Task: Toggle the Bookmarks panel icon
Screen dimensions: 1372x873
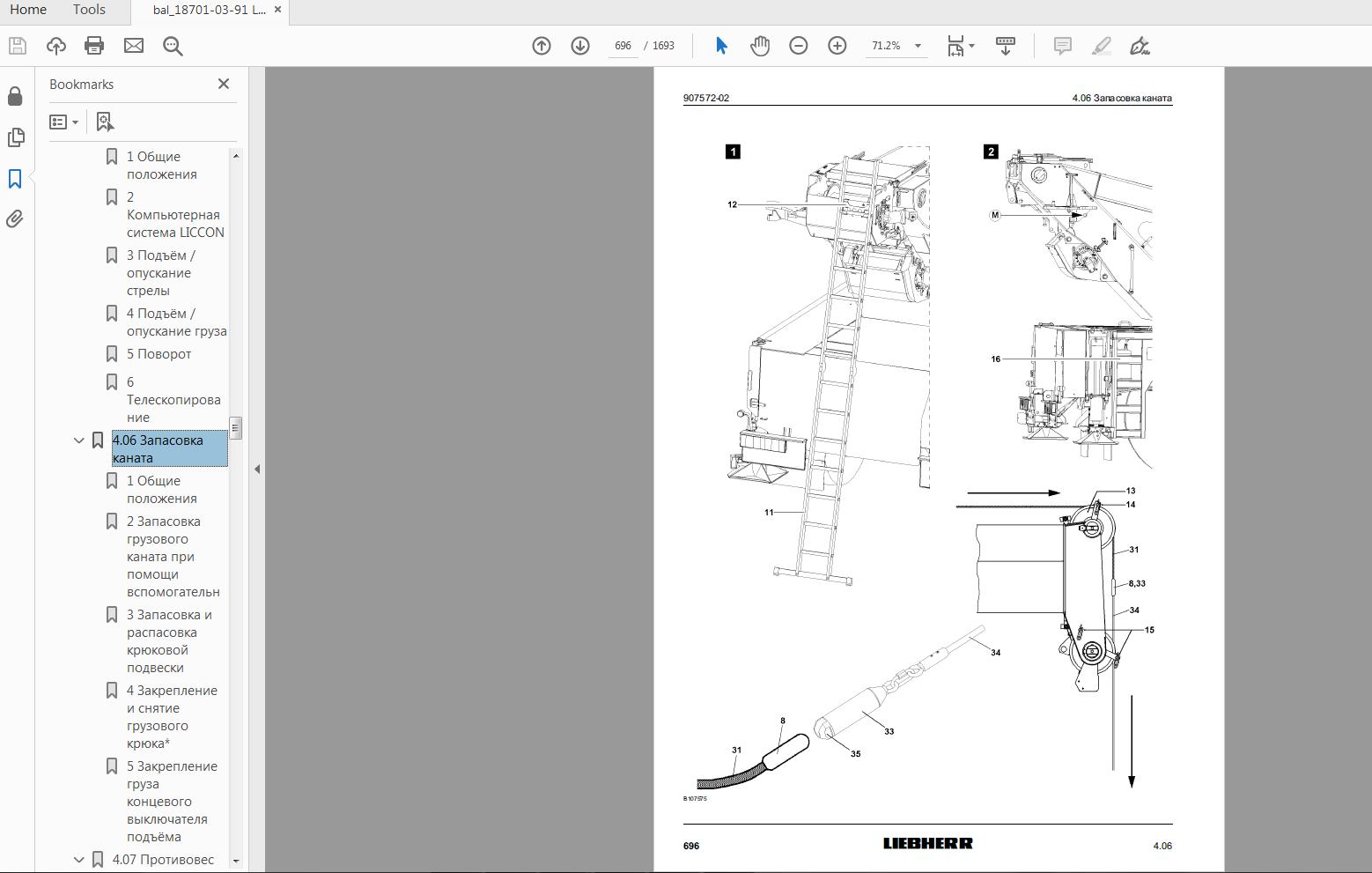Action: (x=15, y=179)
